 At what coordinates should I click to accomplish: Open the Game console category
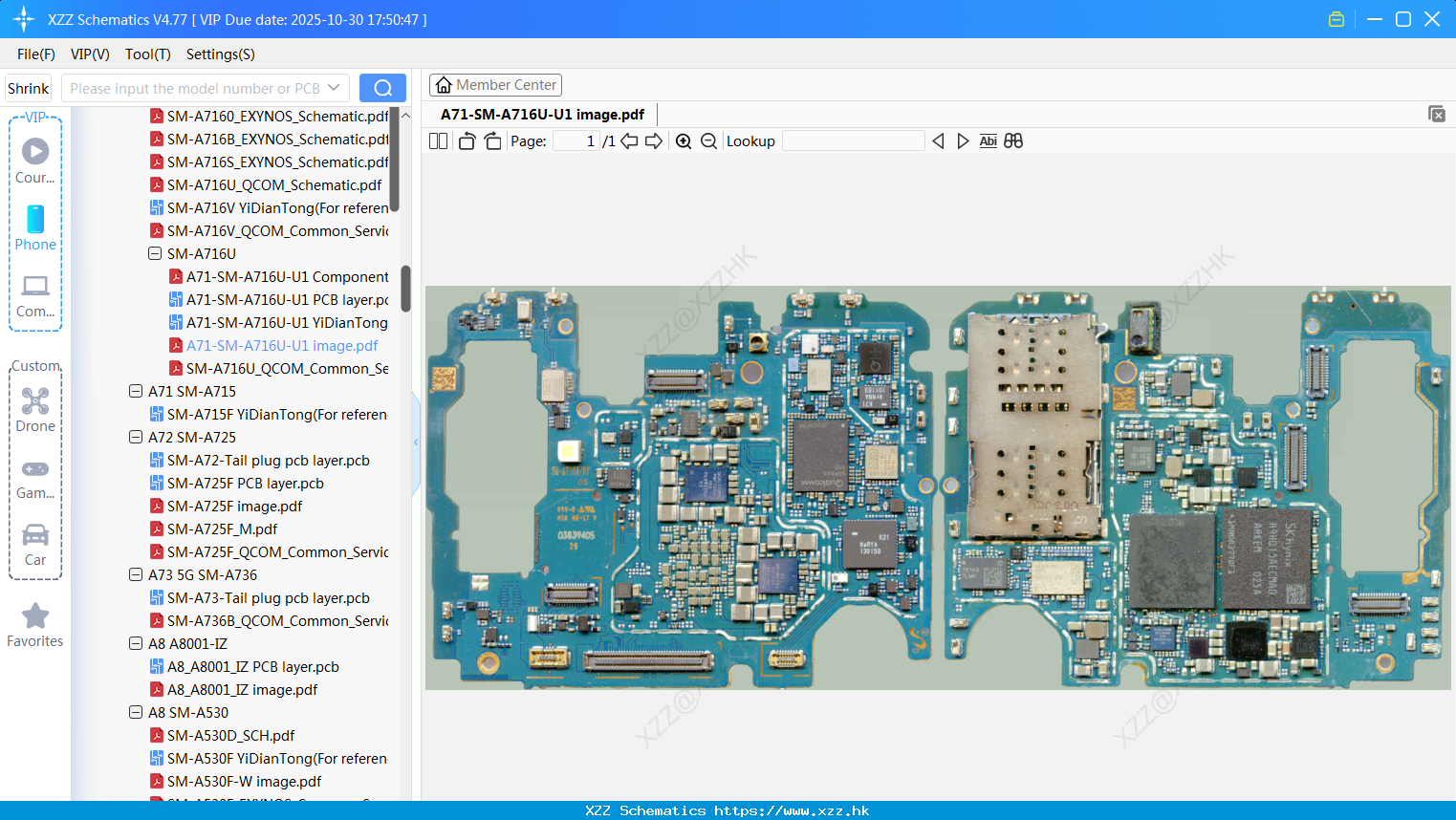[35, 478]
